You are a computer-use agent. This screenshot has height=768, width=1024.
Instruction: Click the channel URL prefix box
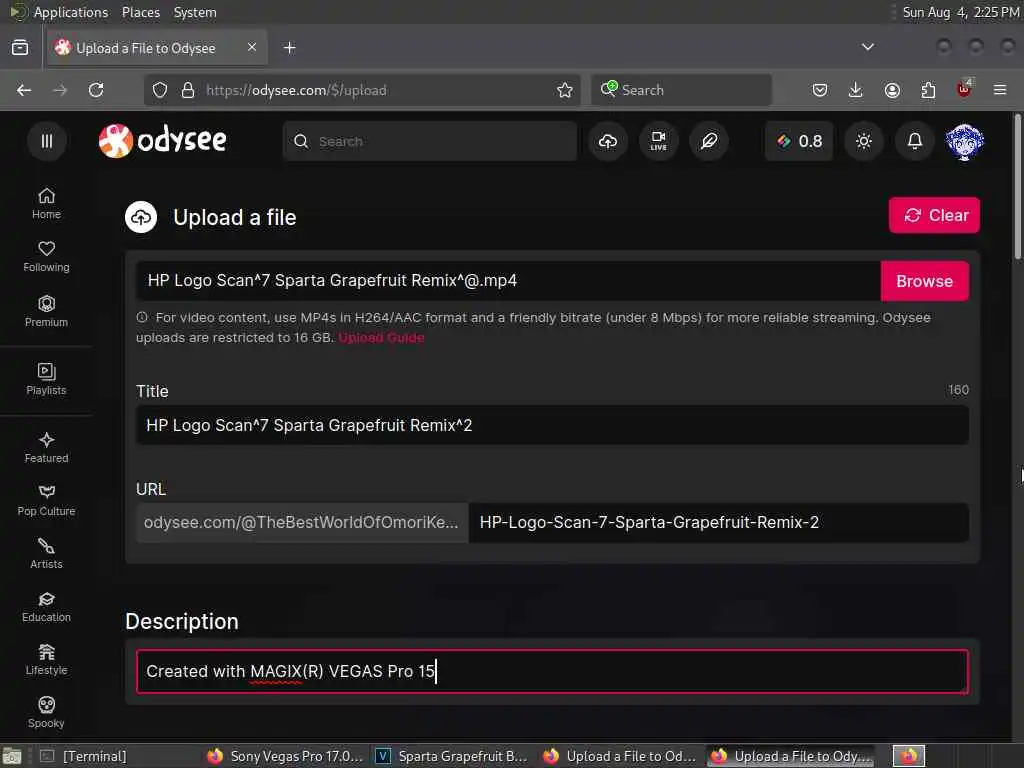(302, 522)
